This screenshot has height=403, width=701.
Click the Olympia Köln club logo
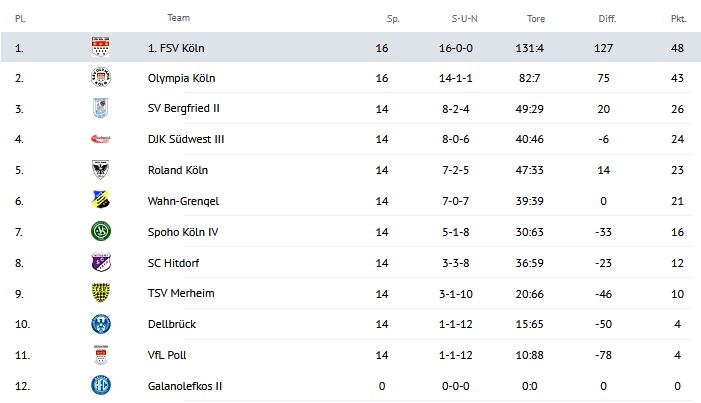(100, 78)
